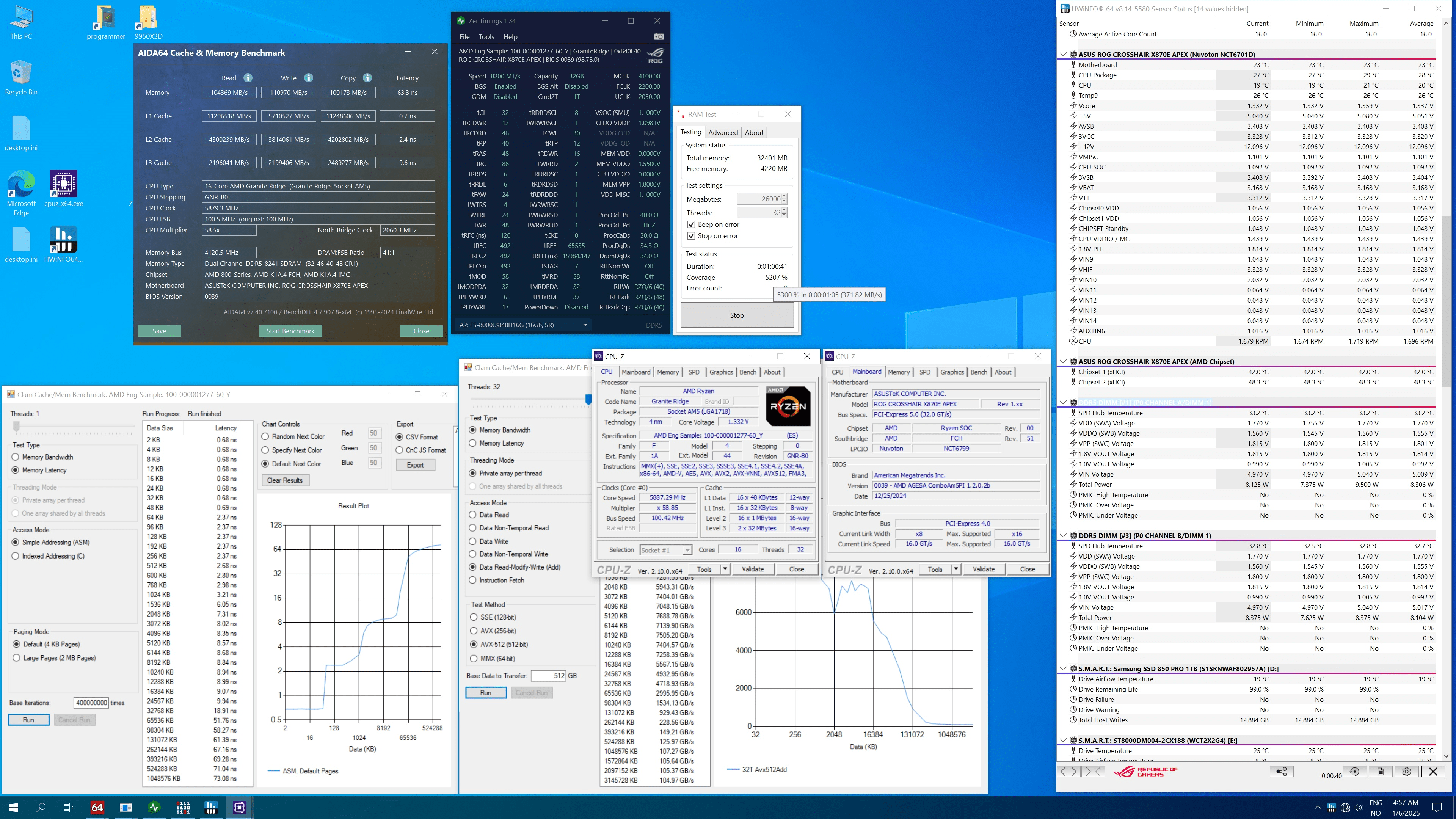This screenshot has height=819, width=1456.
Task: Open Tools dropdown arrow in CPU-Z Mainboard window
Action: click(x=956, y=569)
